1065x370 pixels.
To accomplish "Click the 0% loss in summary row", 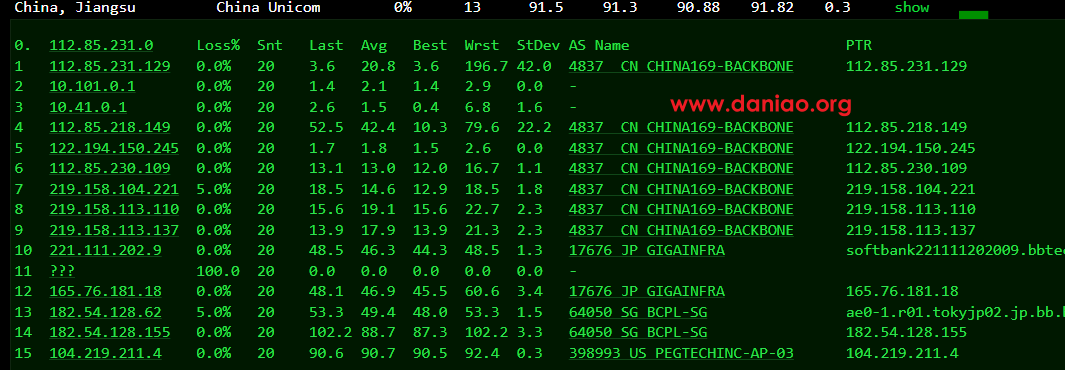I will tap(403, 8).
